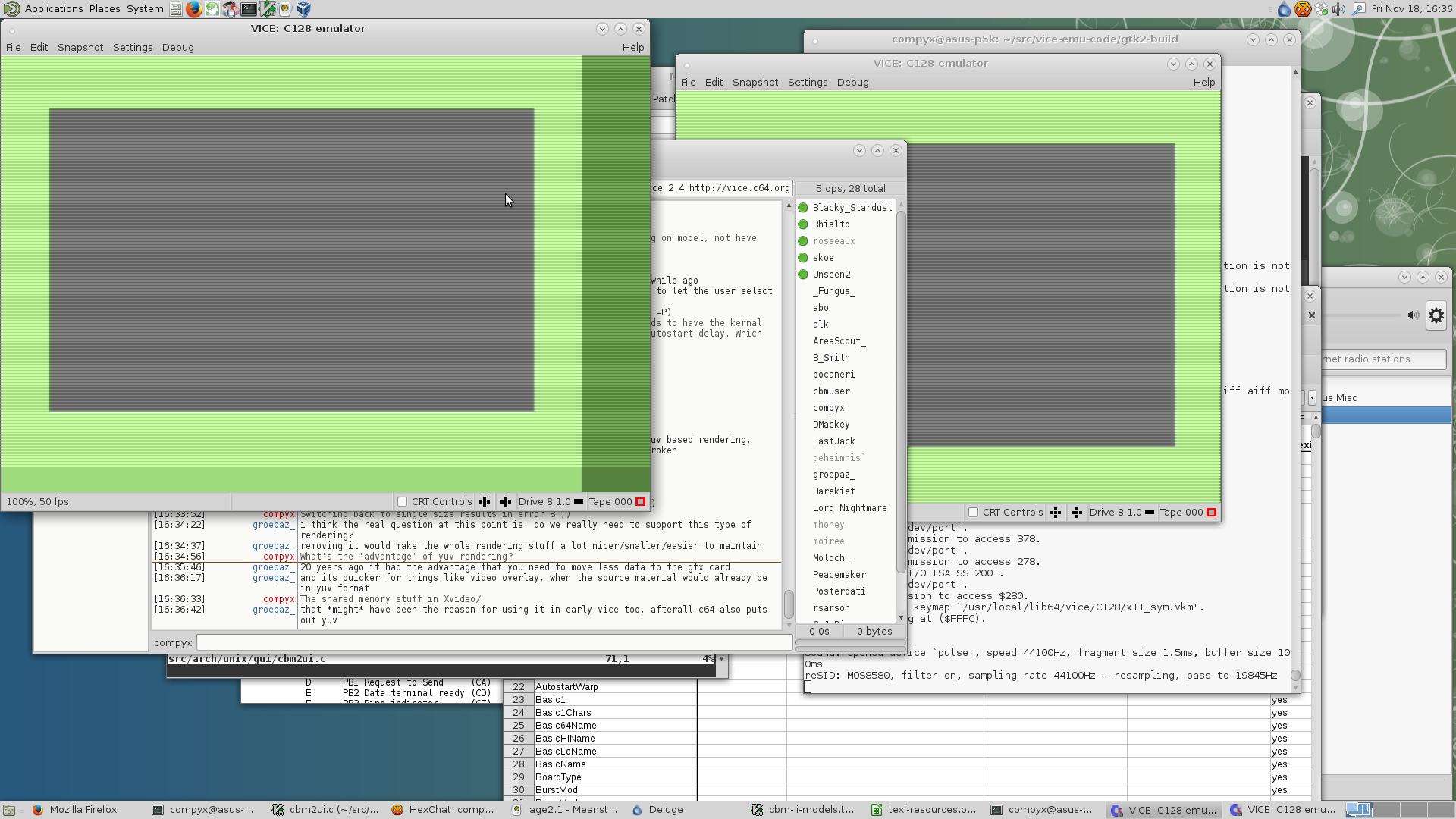The height and width of the screenshot is (819, 1456).
Task: Click the down arrow below the HexChat user list
Action: (x=901, y=618)
